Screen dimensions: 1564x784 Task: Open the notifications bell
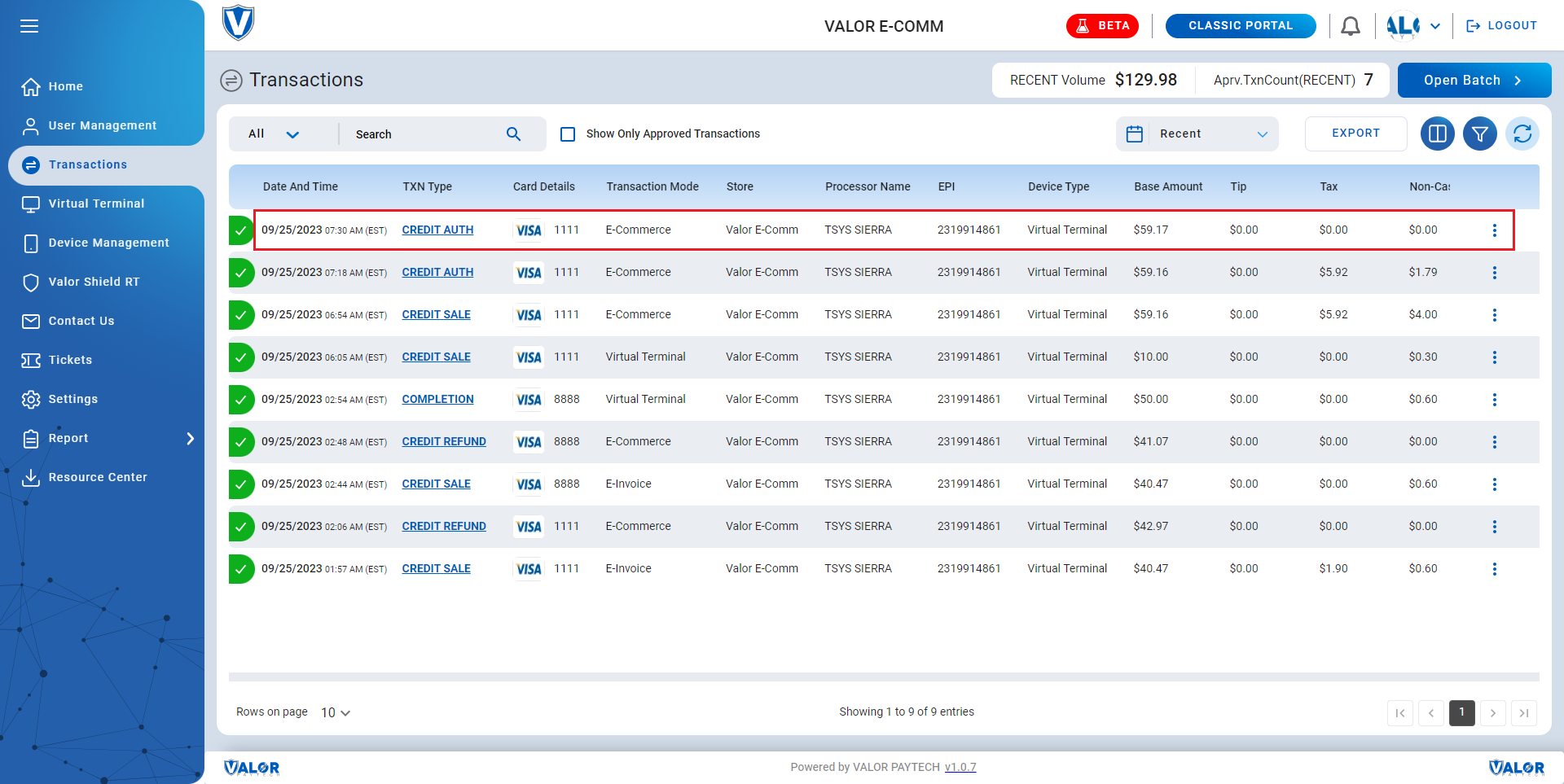point(1350,26)
